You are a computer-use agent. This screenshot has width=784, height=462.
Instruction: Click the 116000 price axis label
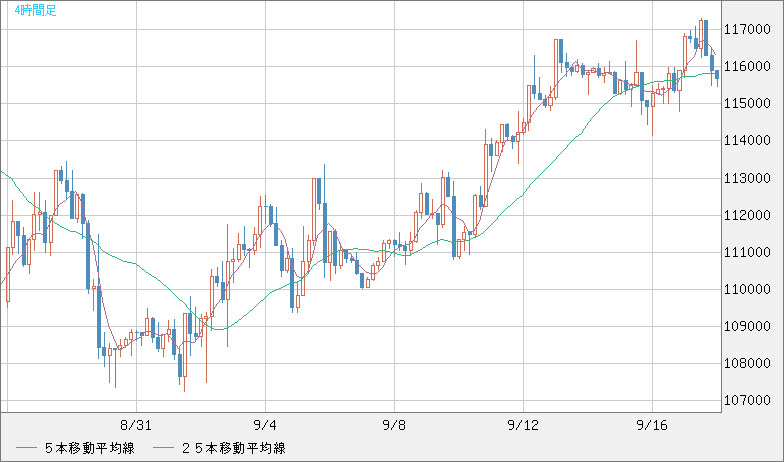pyautogui.click(x=748, y=66)
